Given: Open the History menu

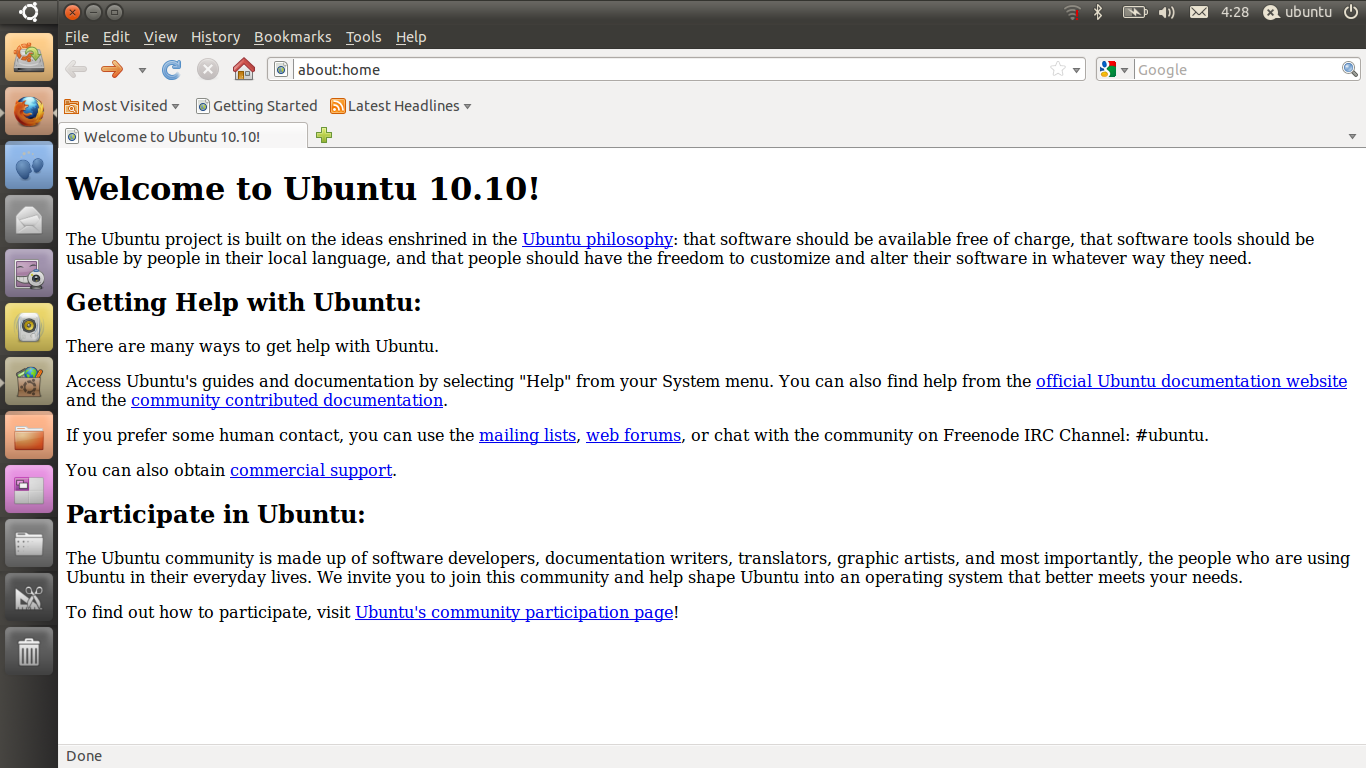Looking at the screenshot, I should 215,37.
